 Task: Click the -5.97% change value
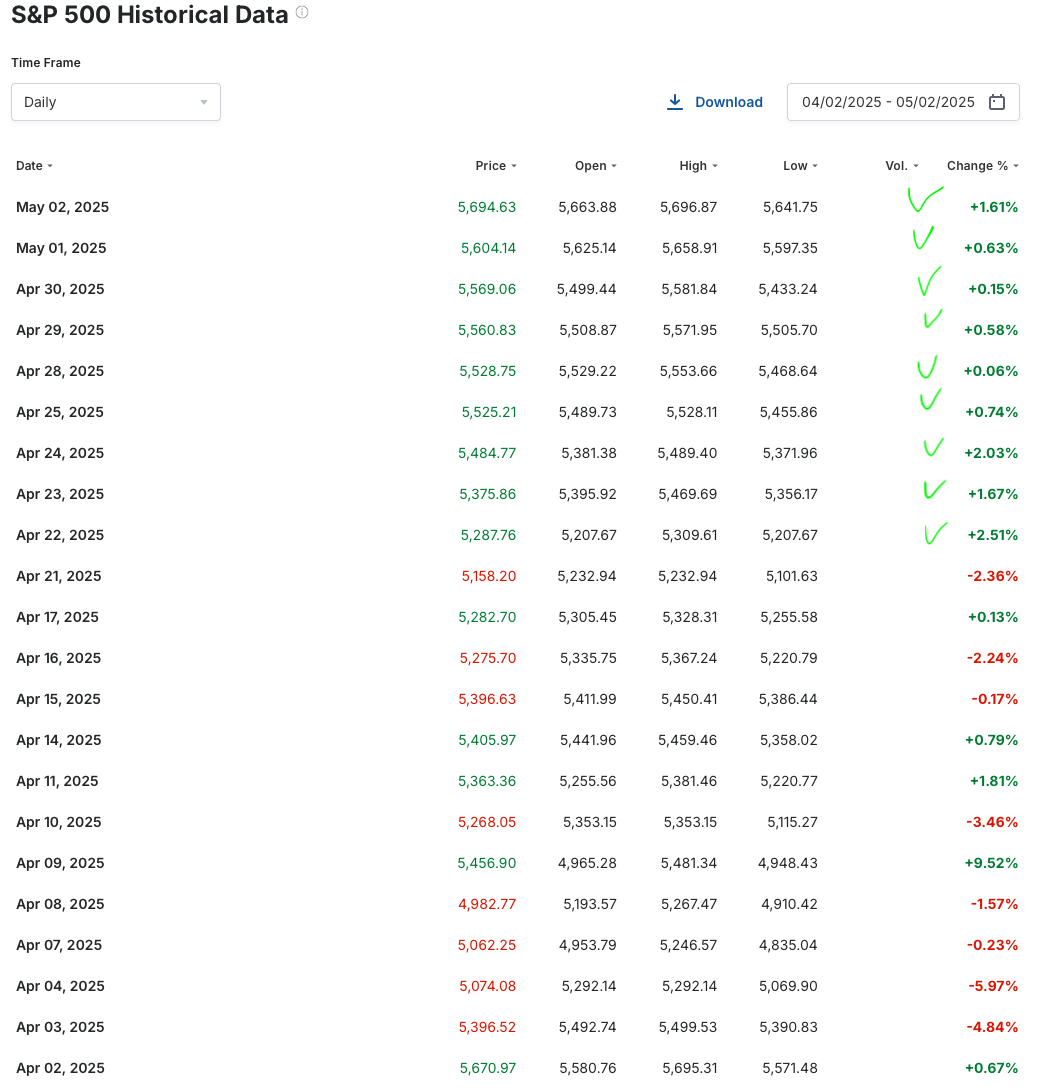[x=993, y=987]
